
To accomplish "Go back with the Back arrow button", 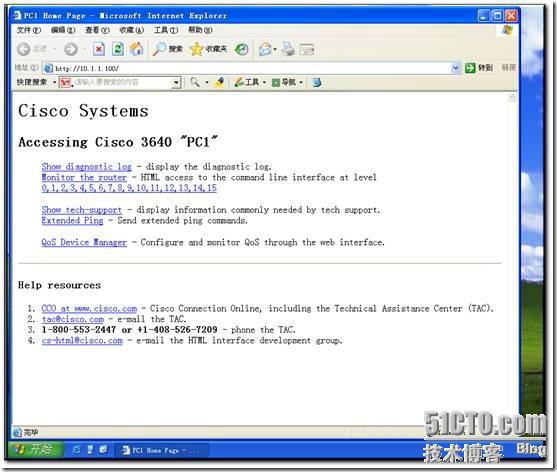I will (x=24, y=49).
